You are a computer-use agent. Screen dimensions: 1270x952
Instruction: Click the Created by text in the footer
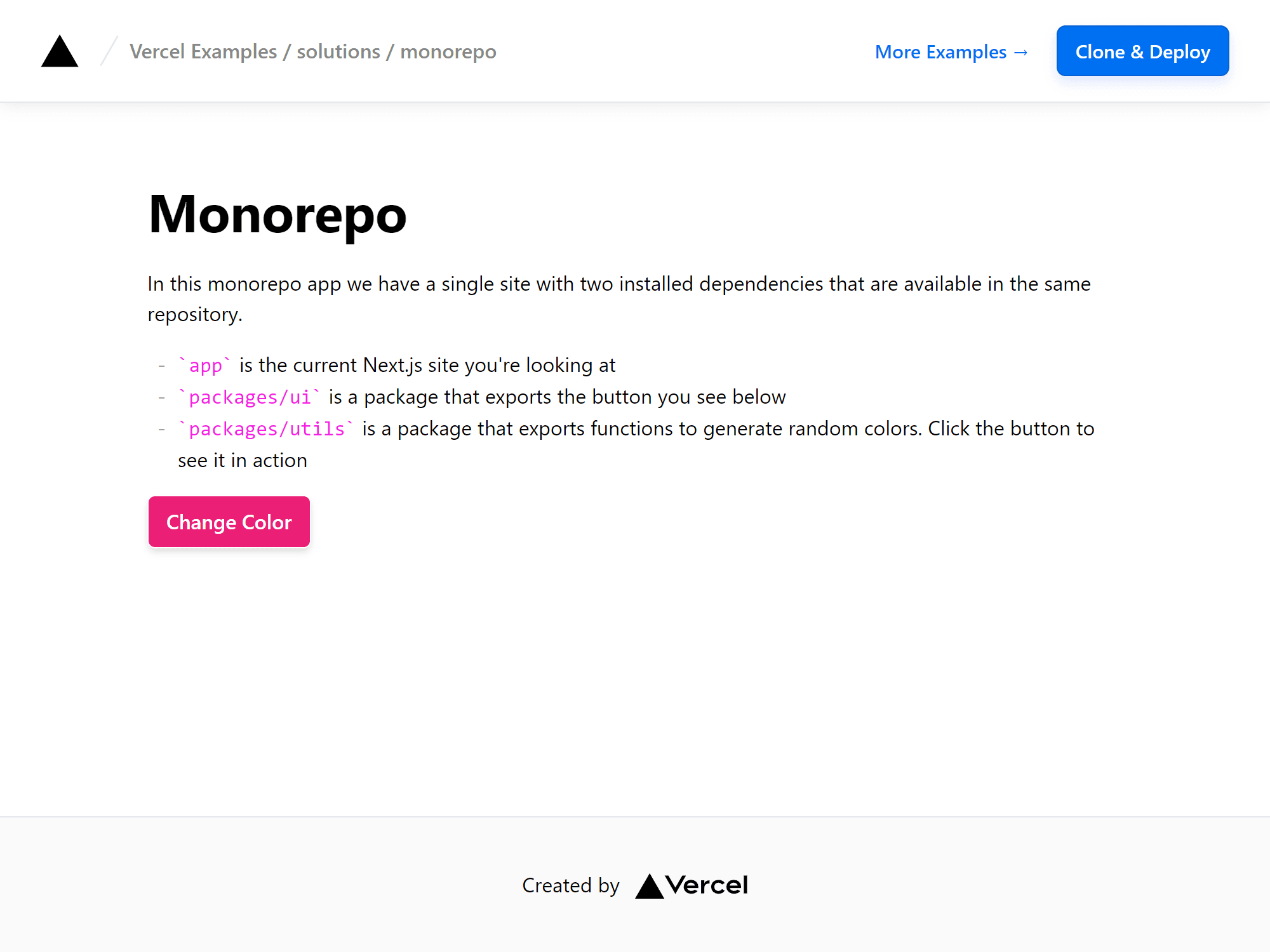[570, 885]
